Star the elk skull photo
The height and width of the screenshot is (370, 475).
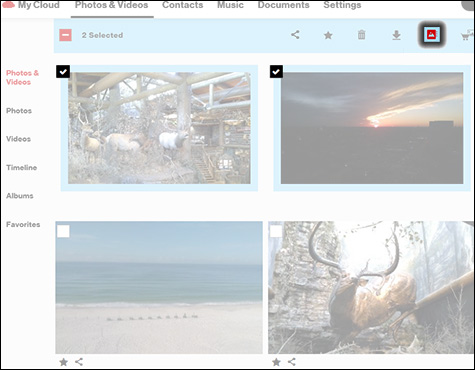276,362
